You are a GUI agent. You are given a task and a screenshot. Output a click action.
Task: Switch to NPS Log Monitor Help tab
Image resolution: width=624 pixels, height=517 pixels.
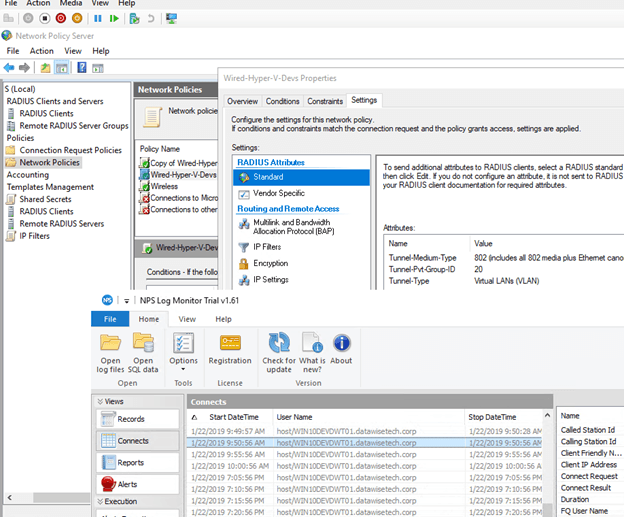223,319
